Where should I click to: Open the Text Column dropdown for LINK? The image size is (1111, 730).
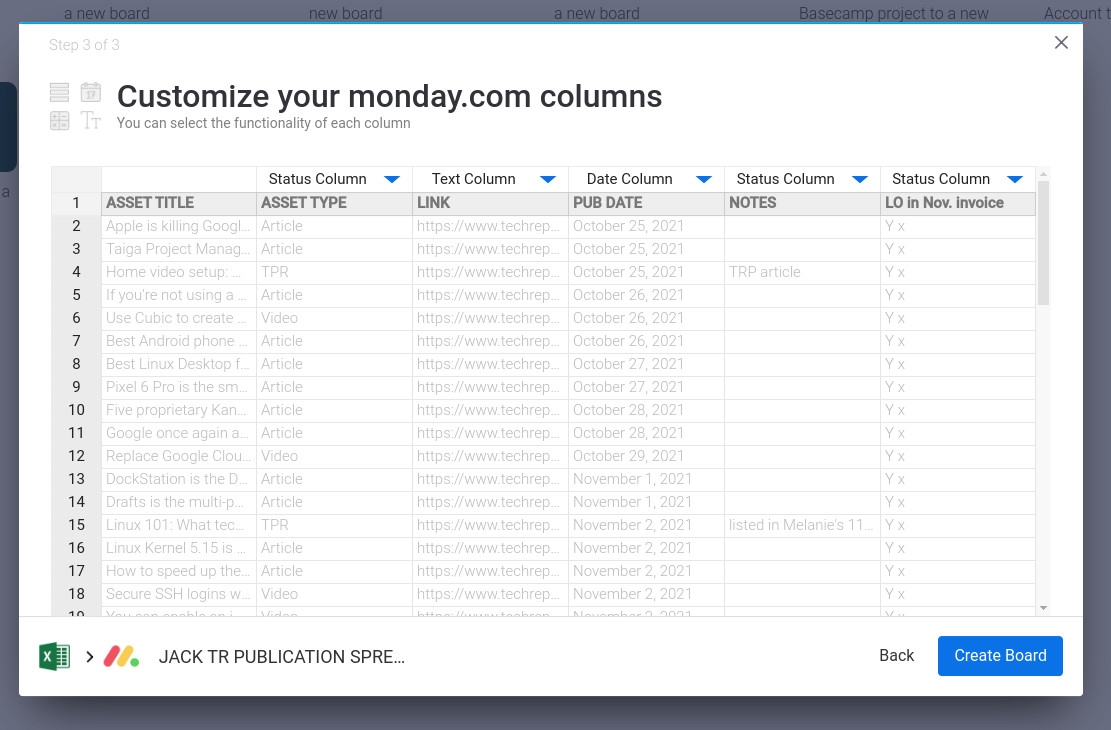pyautogui.click(x=548, y=179)
